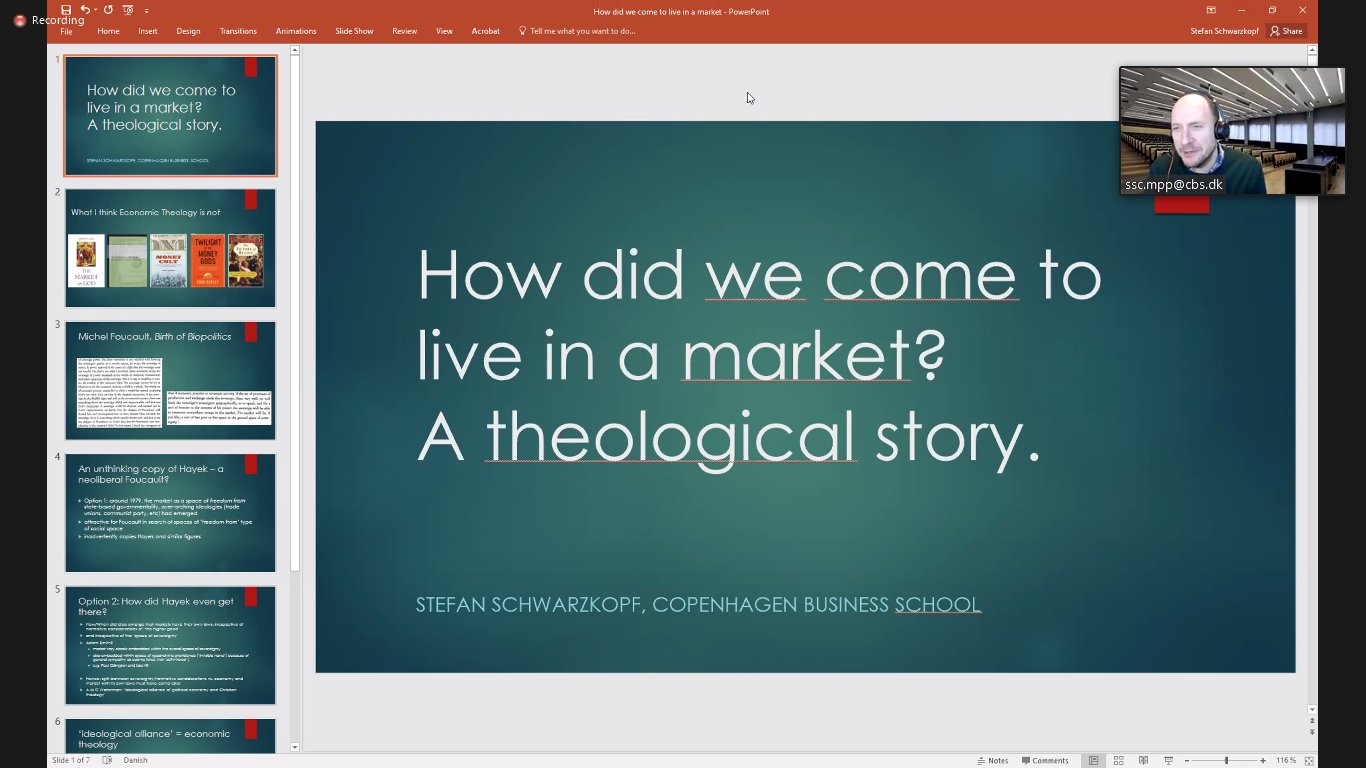This screenshot has width=1366, height=768.
Task: Select slide 5 'Option 2: How did Hayek even get there?'
Action: click(170, 645)
